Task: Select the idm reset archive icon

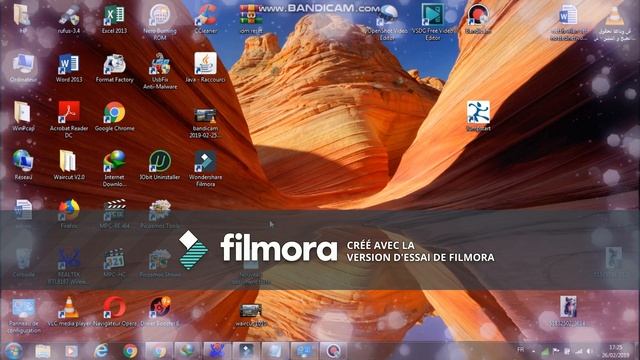Action: pyautogui.click(x=251, y=18)
